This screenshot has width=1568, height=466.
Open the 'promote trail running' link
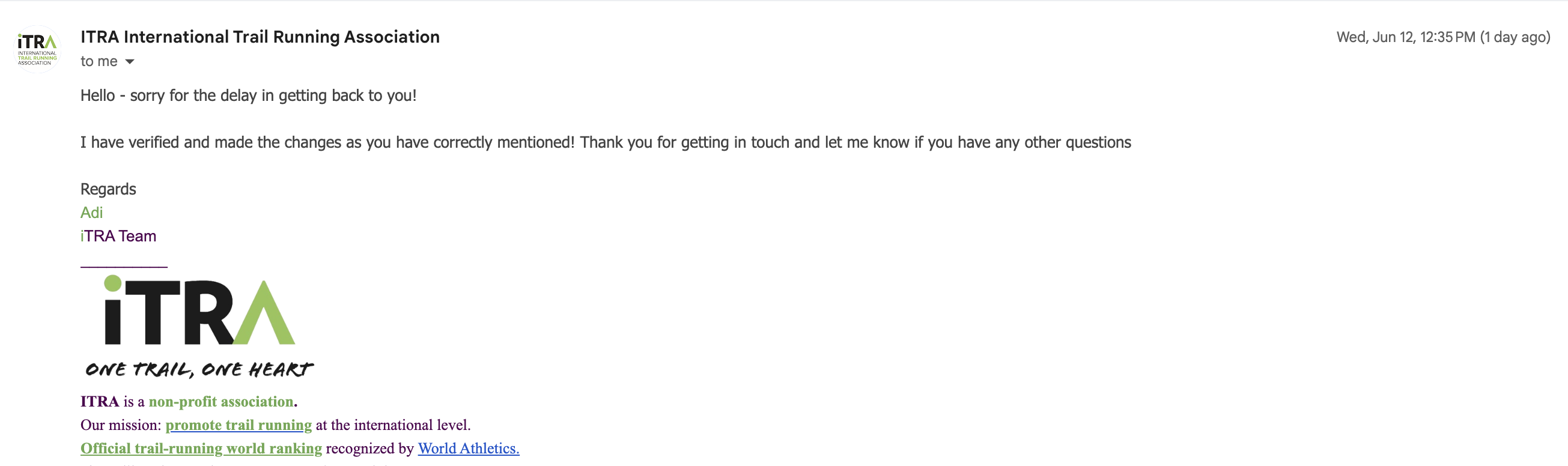point(239,425)
